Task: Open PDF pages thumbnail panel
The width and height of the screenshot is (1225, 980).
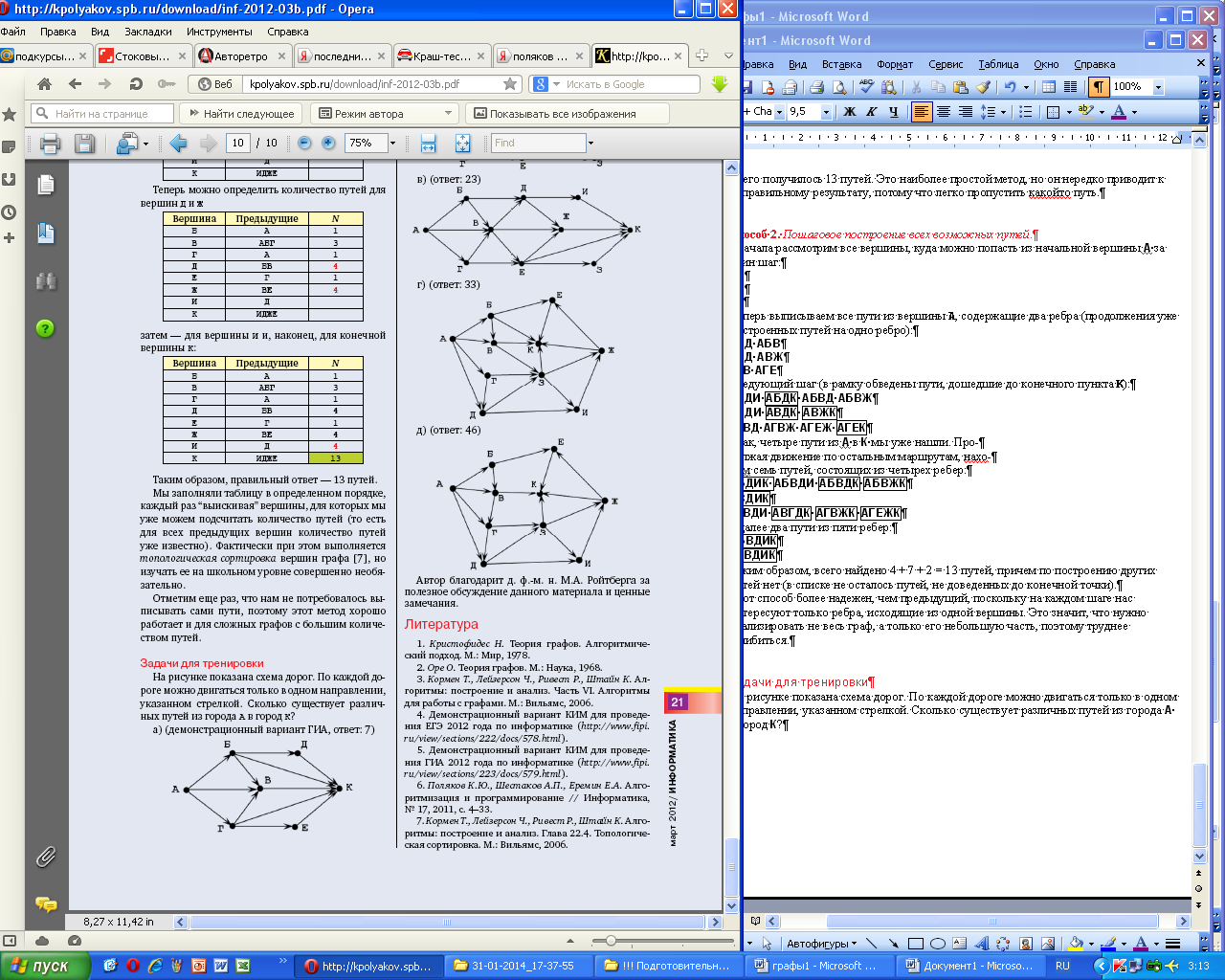Action: click(x=46, y=185)
